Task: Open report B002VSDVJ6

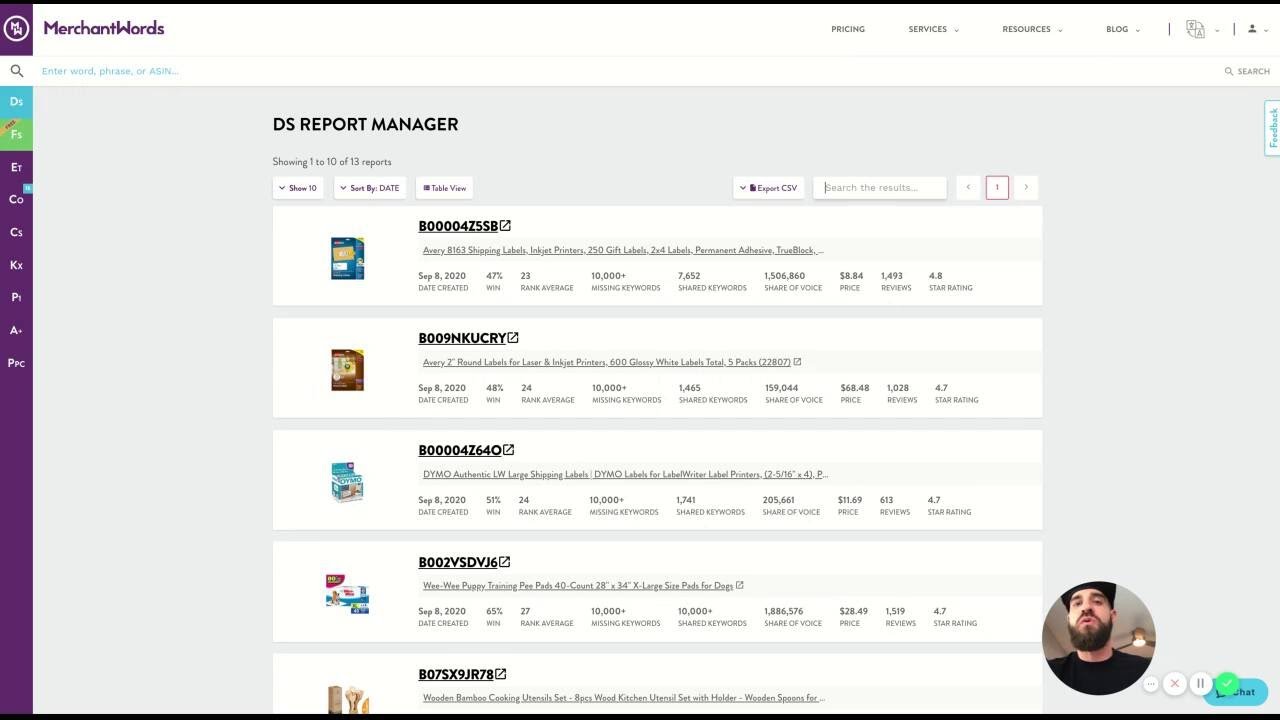Action: (458, 562)
